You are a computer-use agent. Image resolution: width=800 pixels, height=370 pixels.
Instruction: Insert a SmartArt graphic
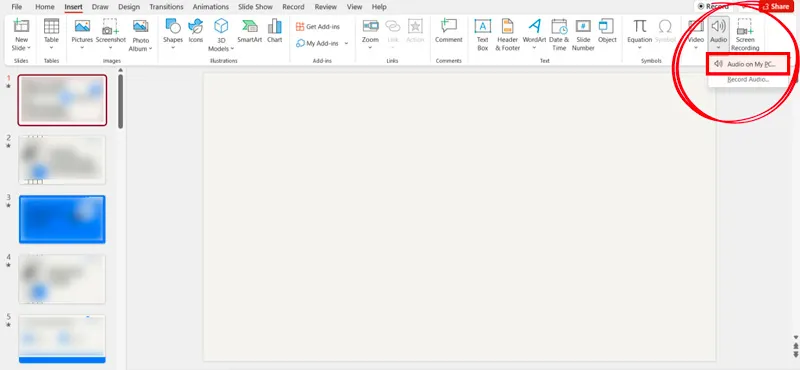(249, 31)
